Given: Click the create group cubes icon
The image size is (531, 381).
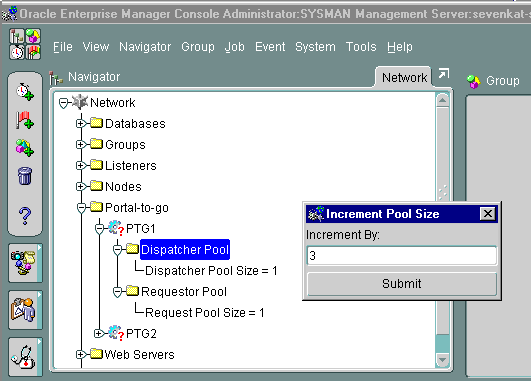Looking at the screenshot, I should pos(25,148).
